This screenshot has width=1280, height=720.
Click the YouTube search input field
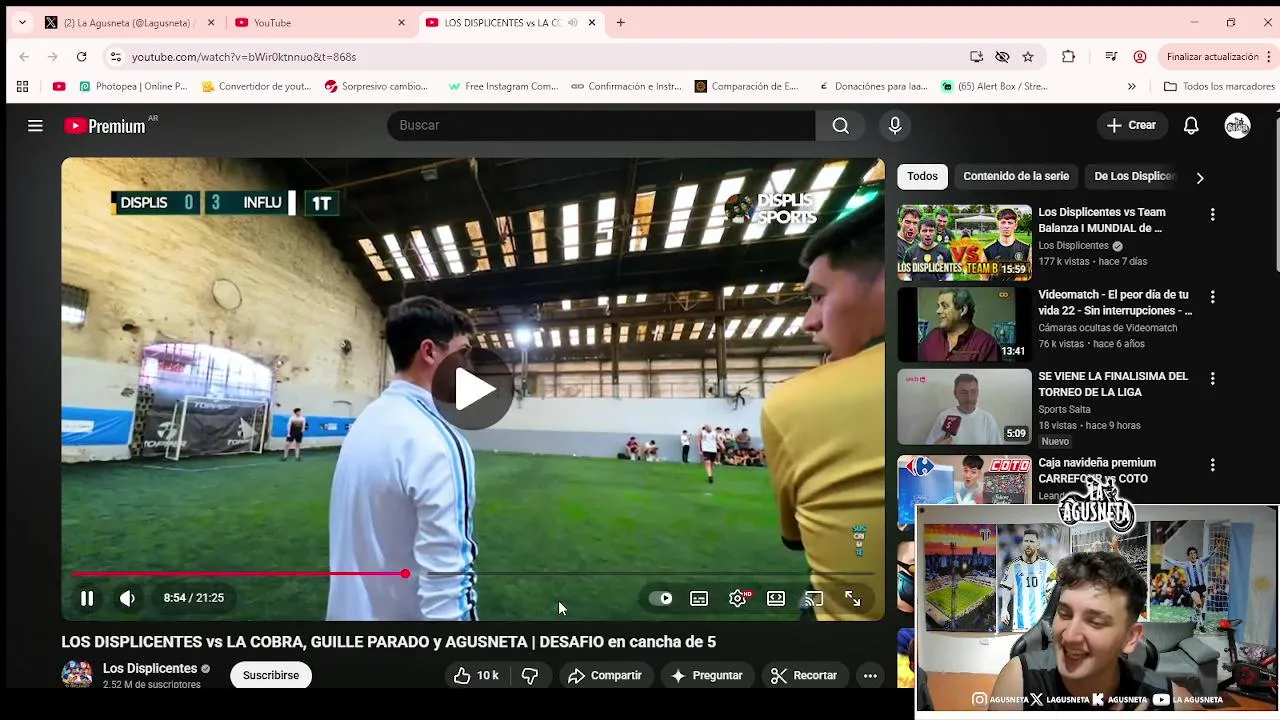click(601, 125)
